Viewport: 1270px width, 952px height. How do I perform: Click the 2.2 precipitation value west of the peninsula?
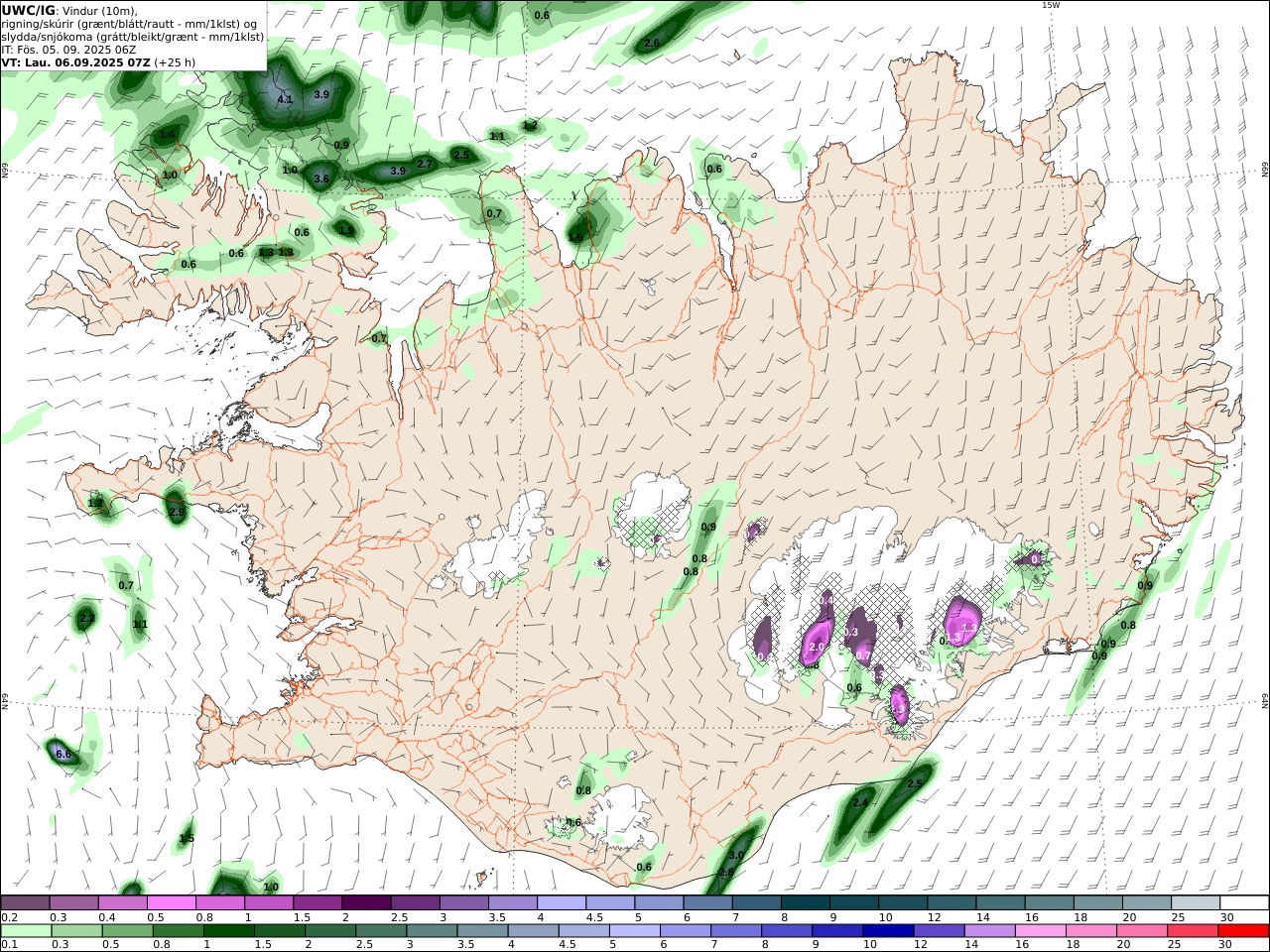tap(86, 619)
